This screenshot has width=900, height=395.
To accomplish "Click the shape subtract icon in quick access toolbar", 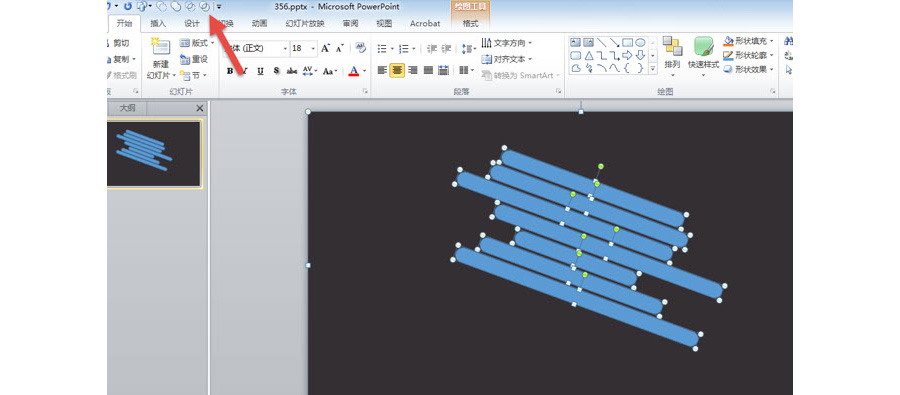I will pyautogui.click(x=205, y=6).
